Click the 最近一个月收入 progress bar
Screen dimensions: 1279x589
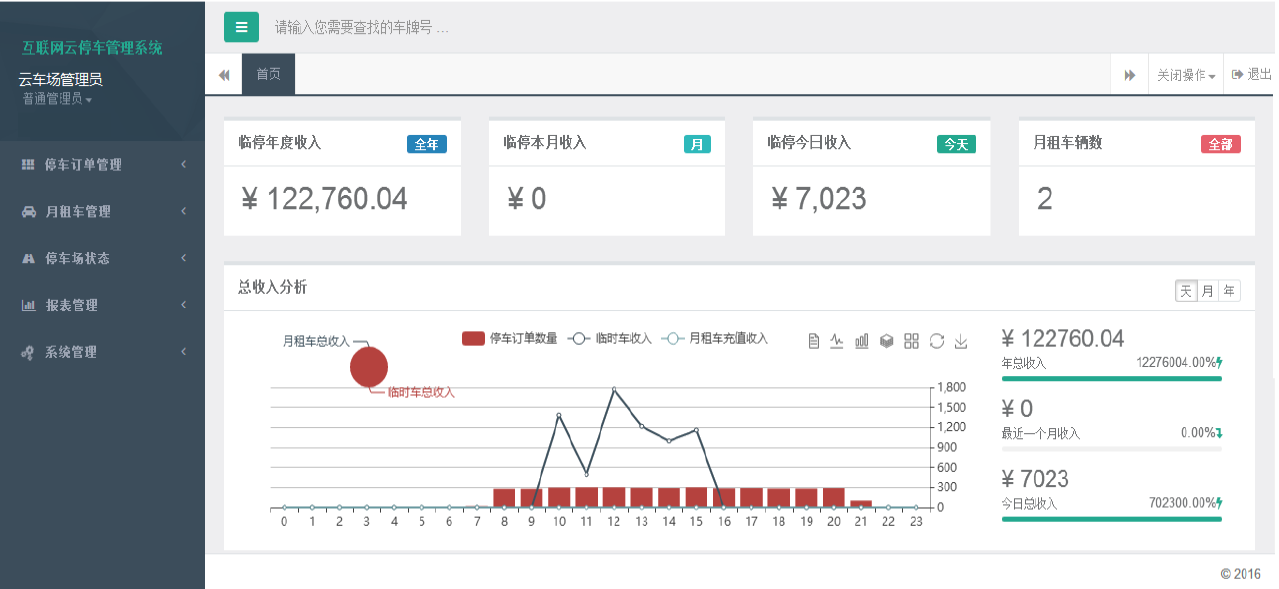pos(1111,449)
